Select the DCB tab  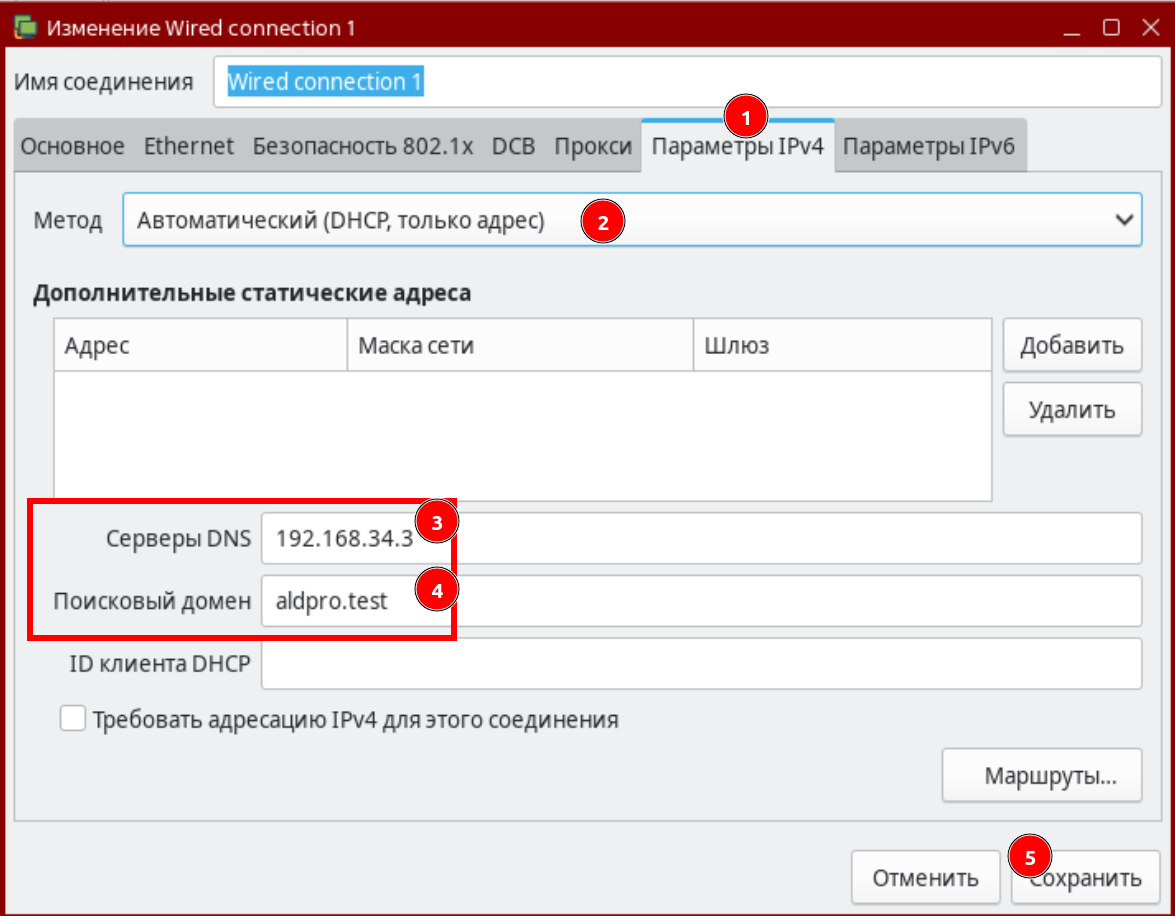click(513, 147)
